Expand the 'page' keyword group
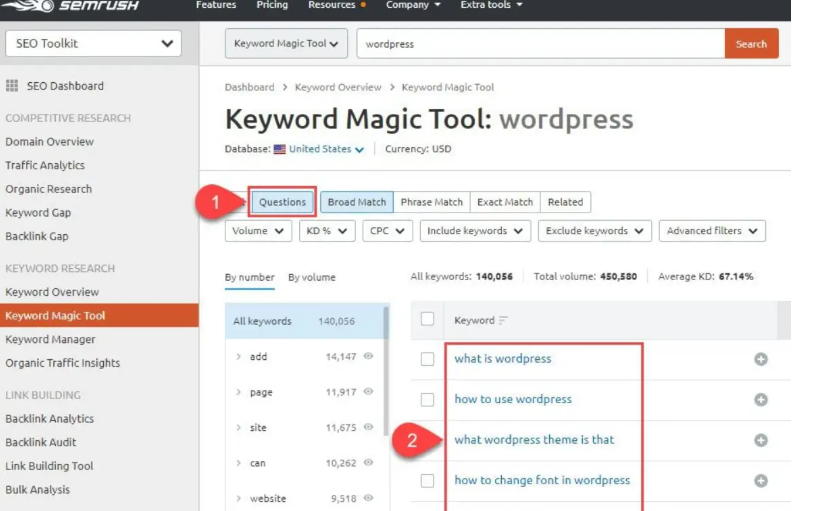The height and width of the screenshot is (511, 820). click(x=238, y=392)
